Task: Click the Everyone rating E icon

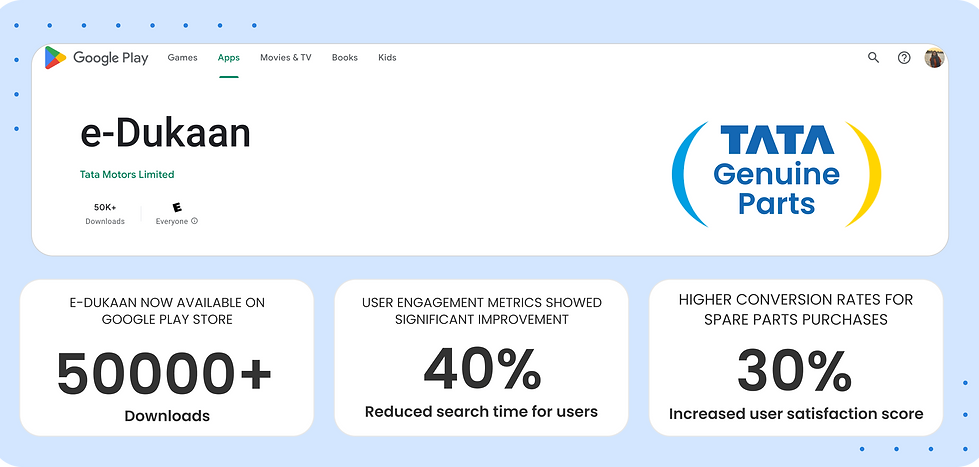Action: [177, 207]
